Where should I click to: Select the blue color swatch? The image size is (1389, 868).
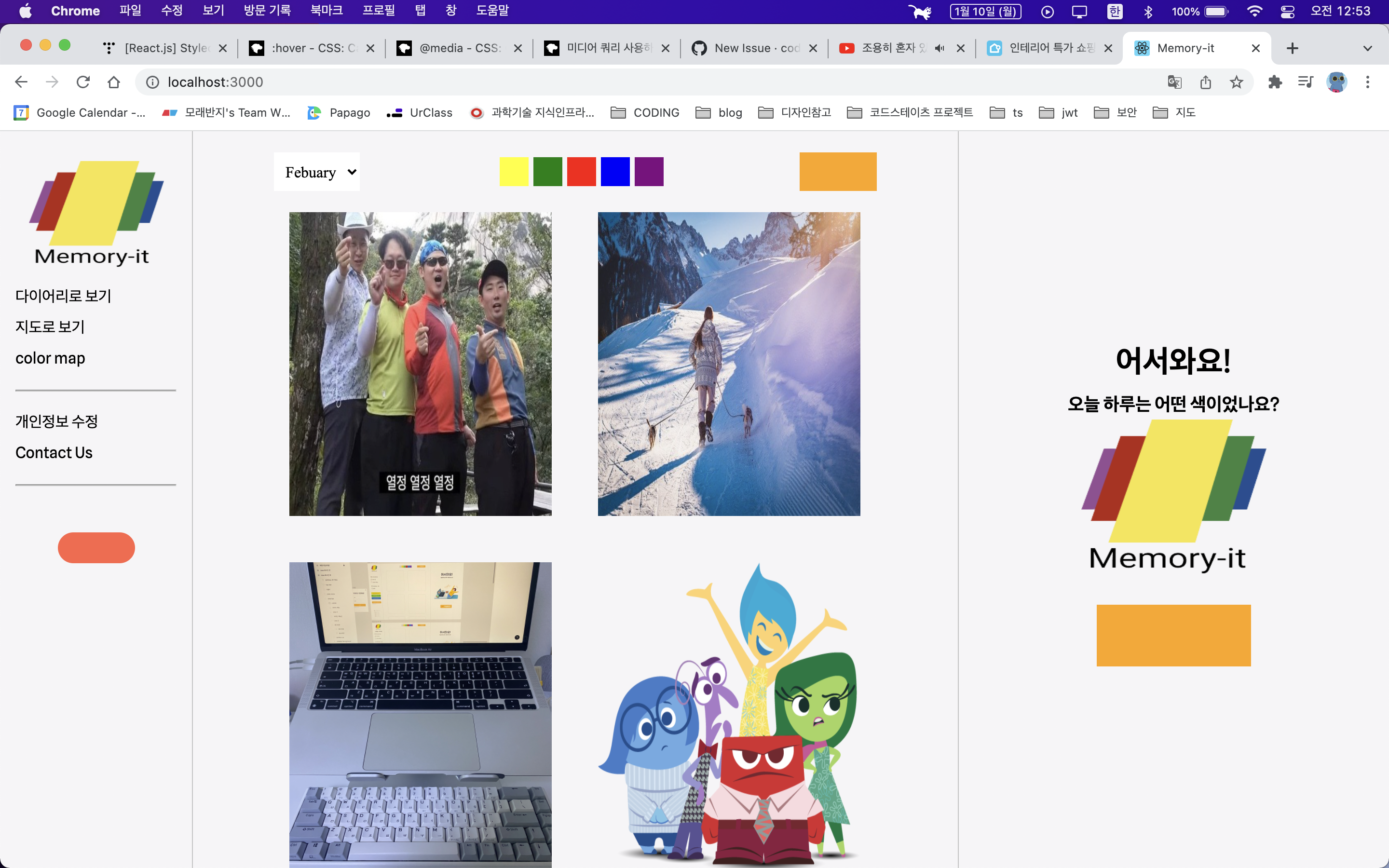tap(615, 172)
